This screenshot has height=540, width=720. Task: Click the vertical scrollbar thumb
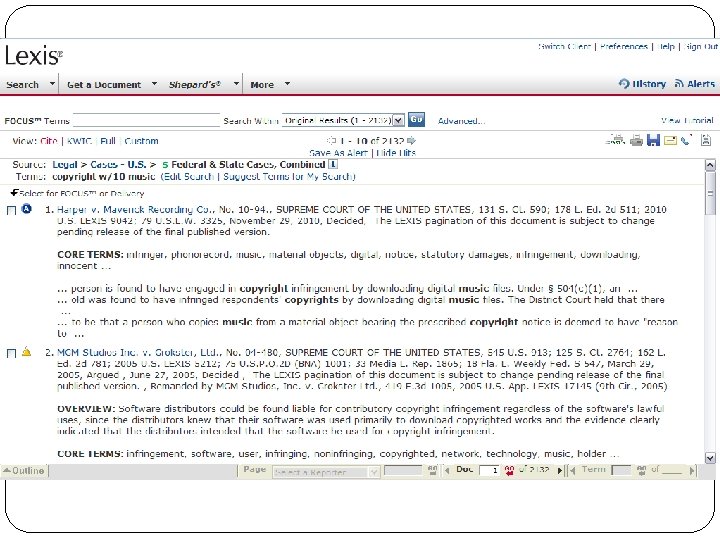[710, 193]
